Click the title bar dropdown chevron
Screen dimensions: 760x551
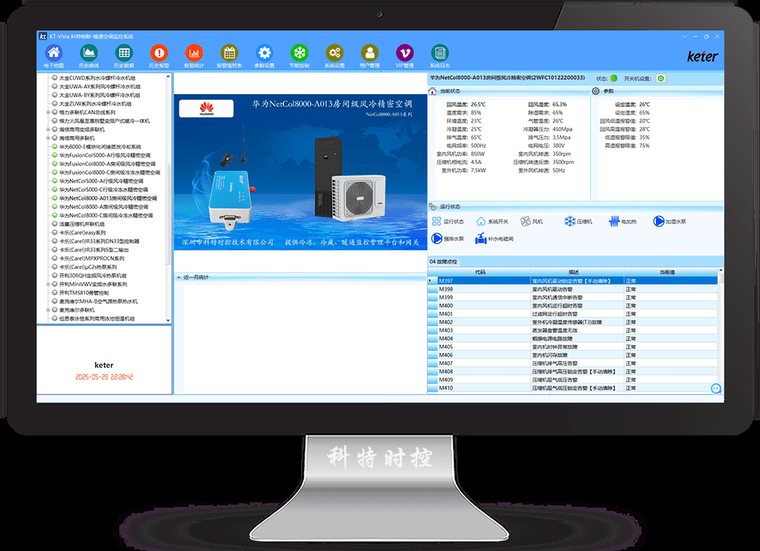tap(685, 36)
